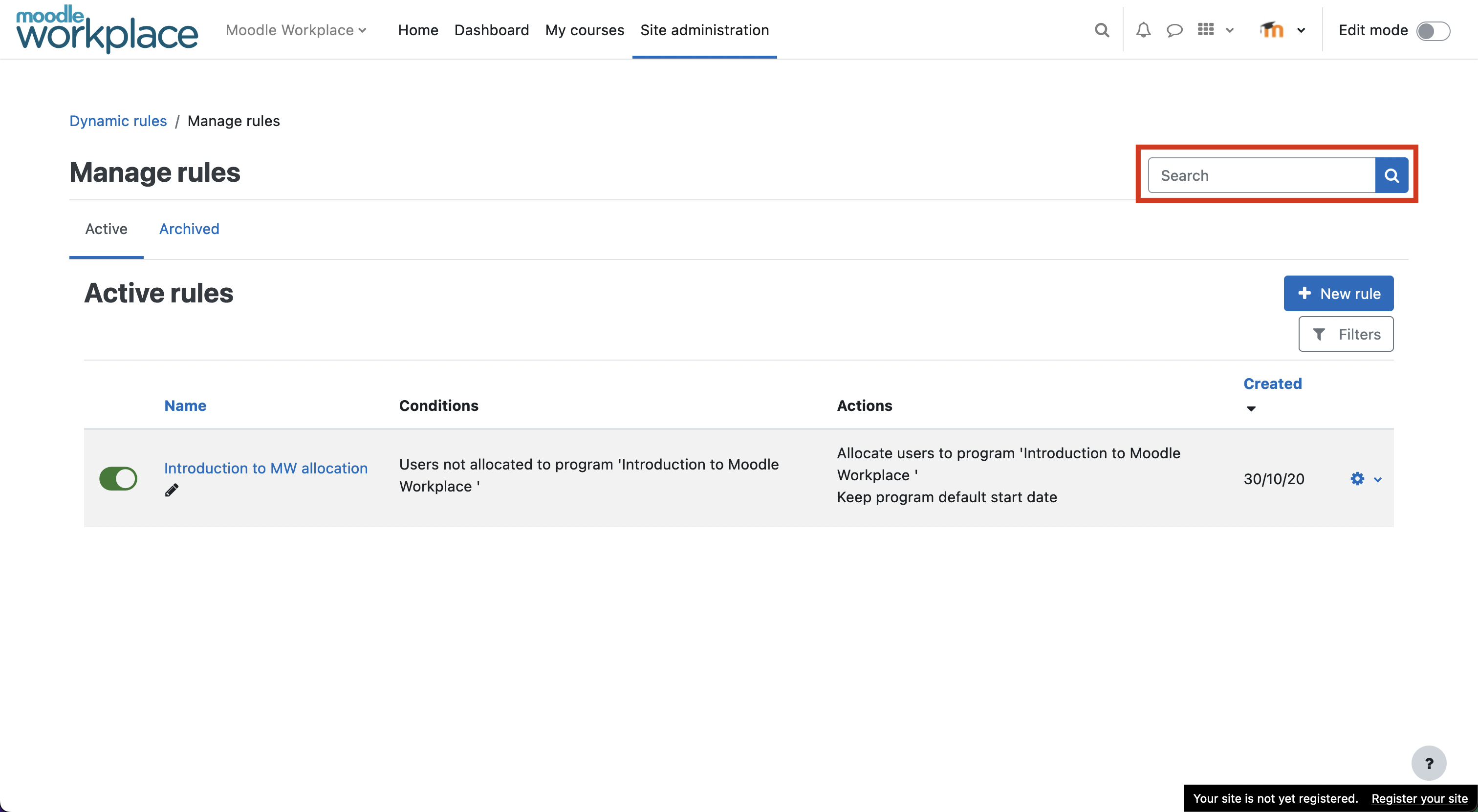Go to Home in the navbar
This screenshot has width=1478, height=812.
tap(418, 30)
